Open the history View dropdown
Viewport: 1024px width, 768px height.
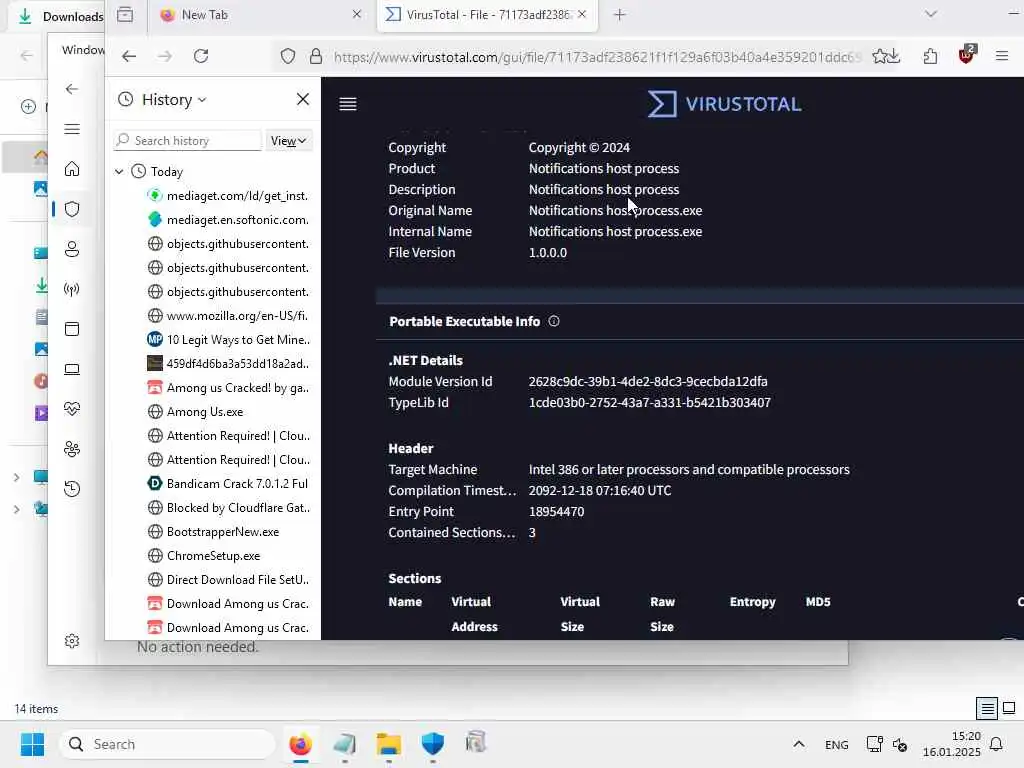coord(289,141)
